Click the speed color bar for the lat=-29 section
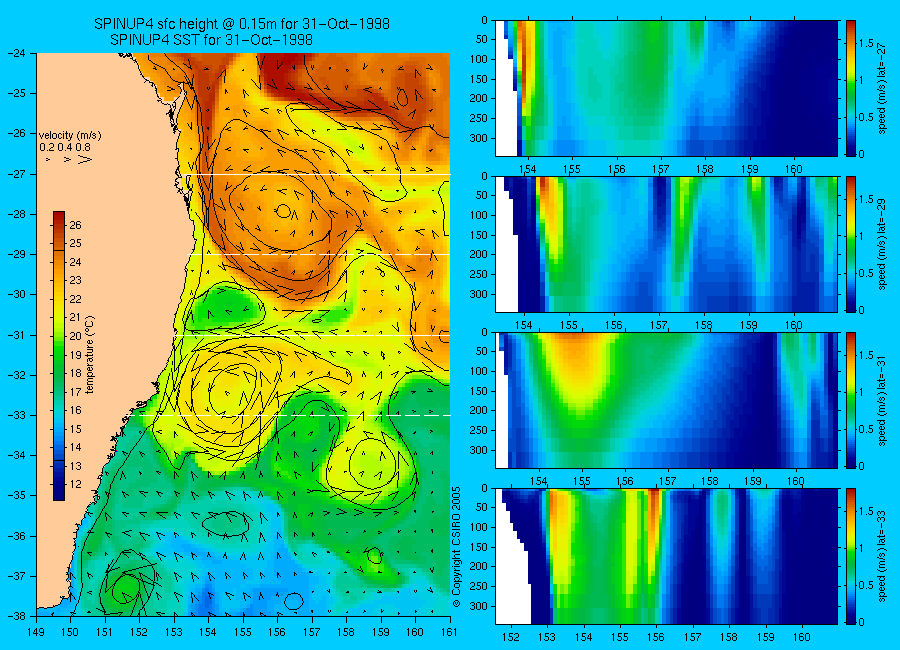This screenshot has width=900, height=650. click(851, 244)
